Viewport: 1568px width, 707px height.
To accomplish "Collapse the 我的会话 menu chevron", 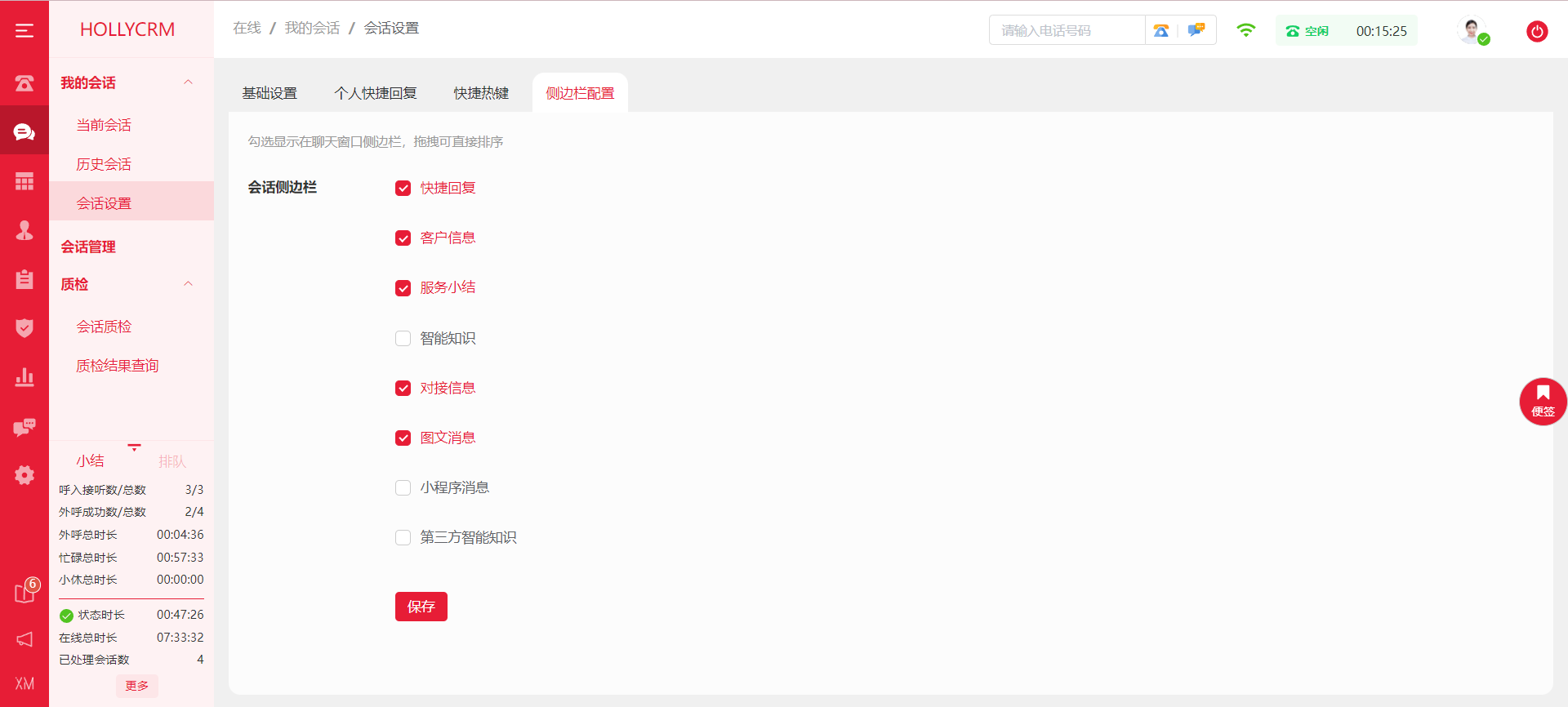I will [x=189, y=82].
